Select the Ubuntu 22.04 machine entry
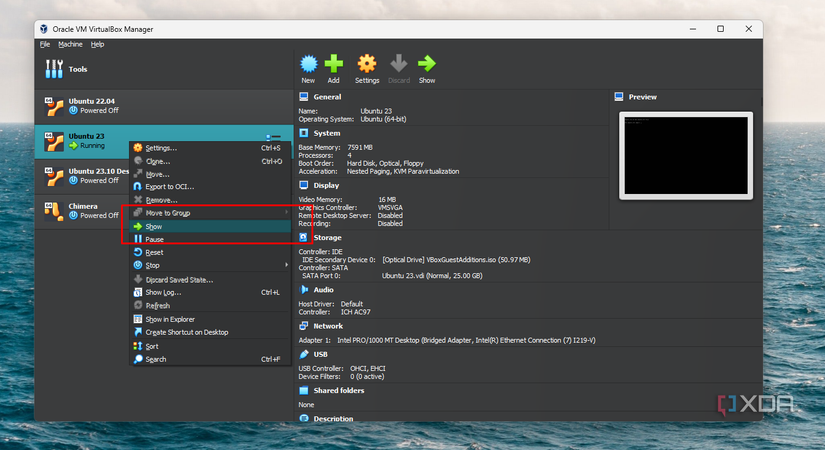The height and width of the screenshot is (450, 825). coord(164,106)
